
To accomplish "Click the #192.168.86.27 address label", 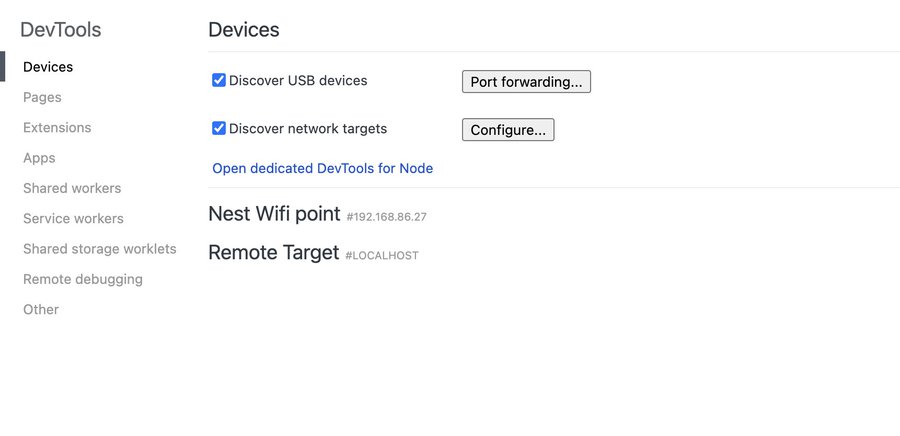I will tap(387, 216).
